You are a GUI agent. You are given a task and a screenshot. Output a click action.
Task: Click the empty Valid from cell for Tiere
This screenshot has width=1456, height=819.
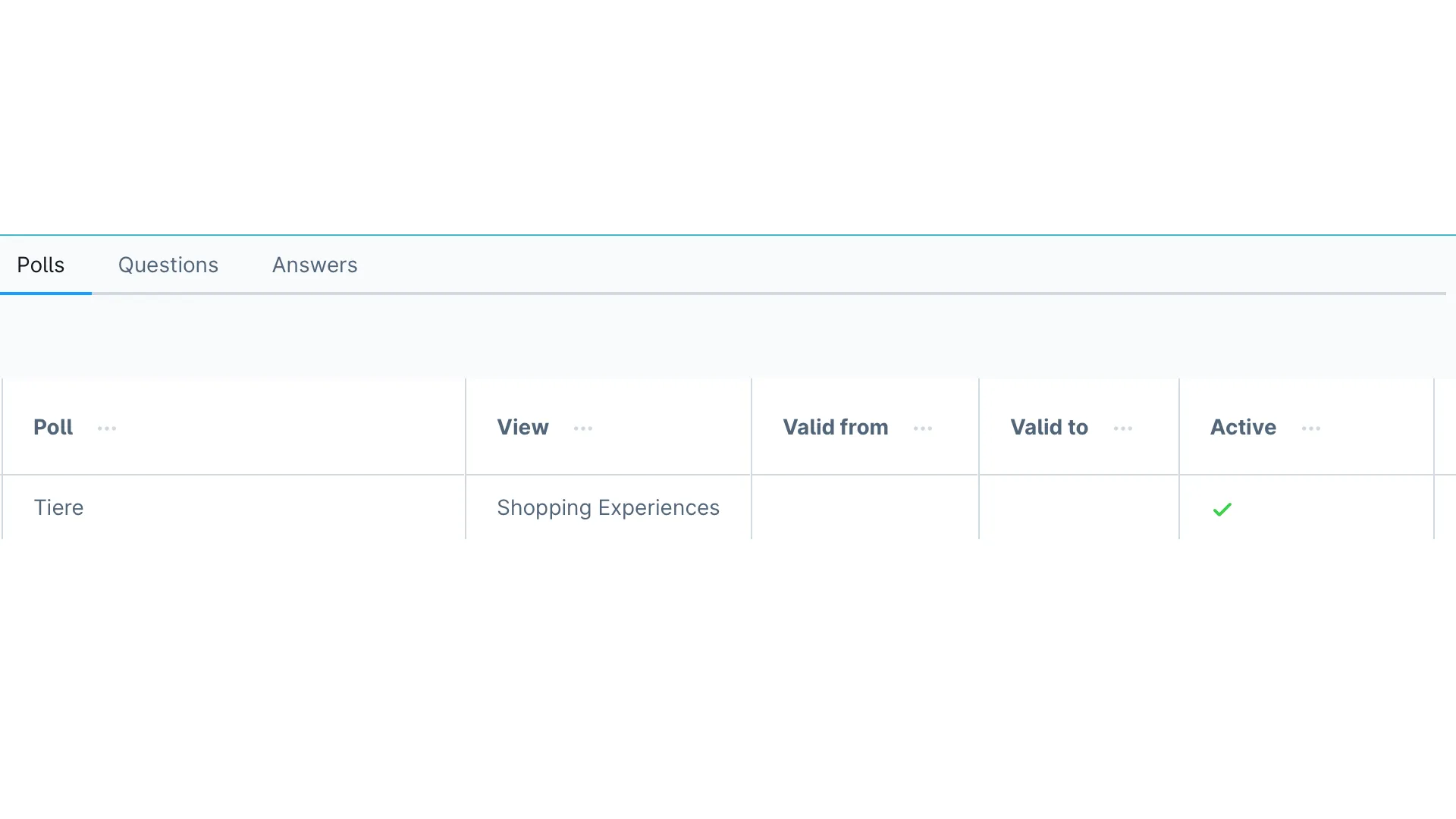point(864,507)
